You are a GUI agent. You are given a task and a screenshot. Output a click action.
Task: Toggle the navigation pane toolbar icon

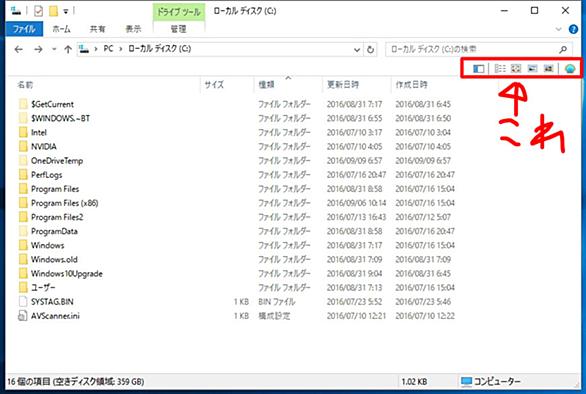tap(478, 68)
